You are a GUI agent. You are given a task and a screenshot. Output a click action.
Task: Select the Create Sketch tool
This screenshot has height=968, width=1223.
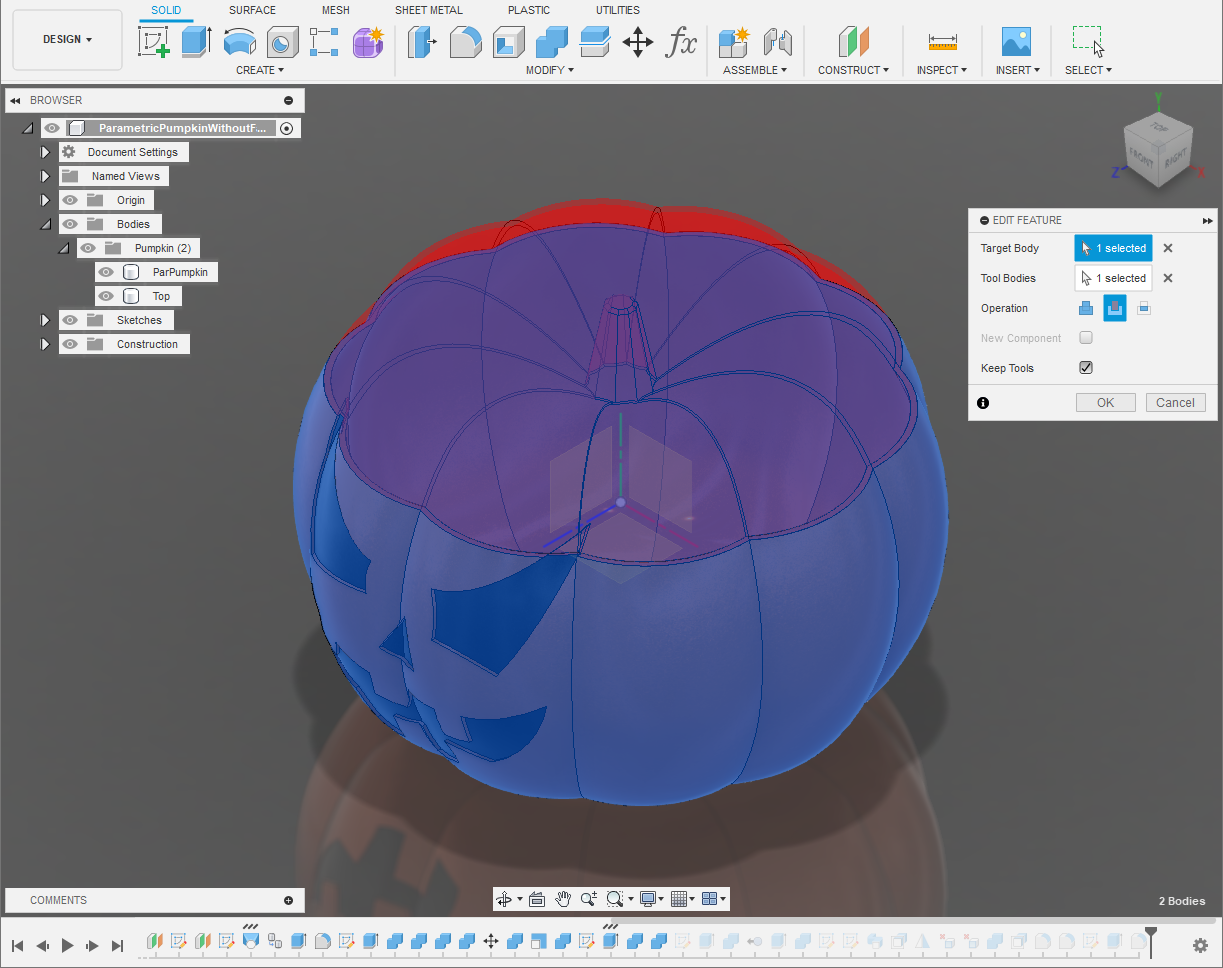(x=153, y=42)
